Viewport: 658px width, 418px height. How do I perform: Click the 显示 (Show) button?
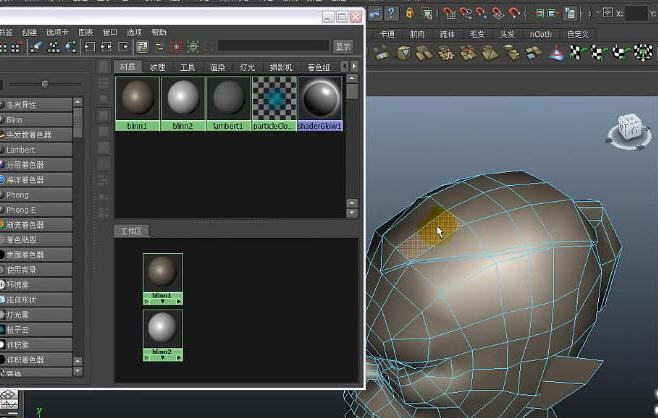point(343,46)
